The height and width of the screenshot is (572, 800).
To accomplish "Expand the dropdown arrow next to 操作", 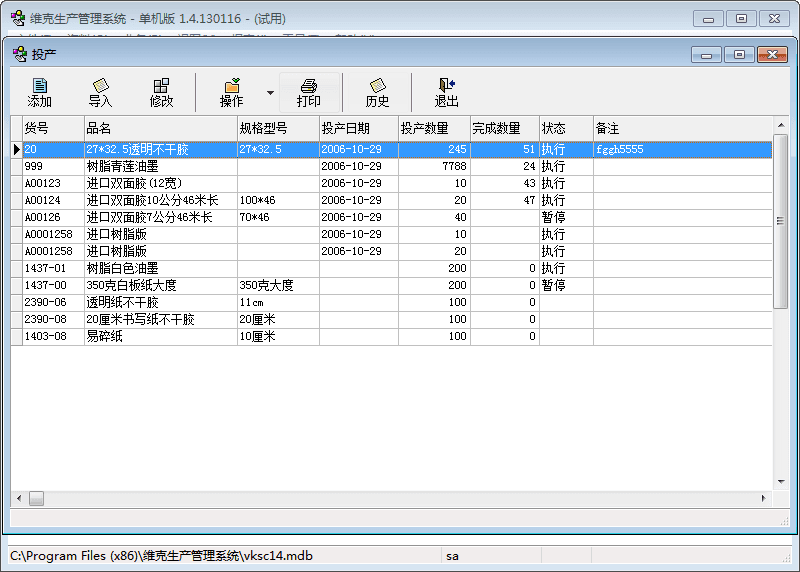I will (x=270, y=93).
